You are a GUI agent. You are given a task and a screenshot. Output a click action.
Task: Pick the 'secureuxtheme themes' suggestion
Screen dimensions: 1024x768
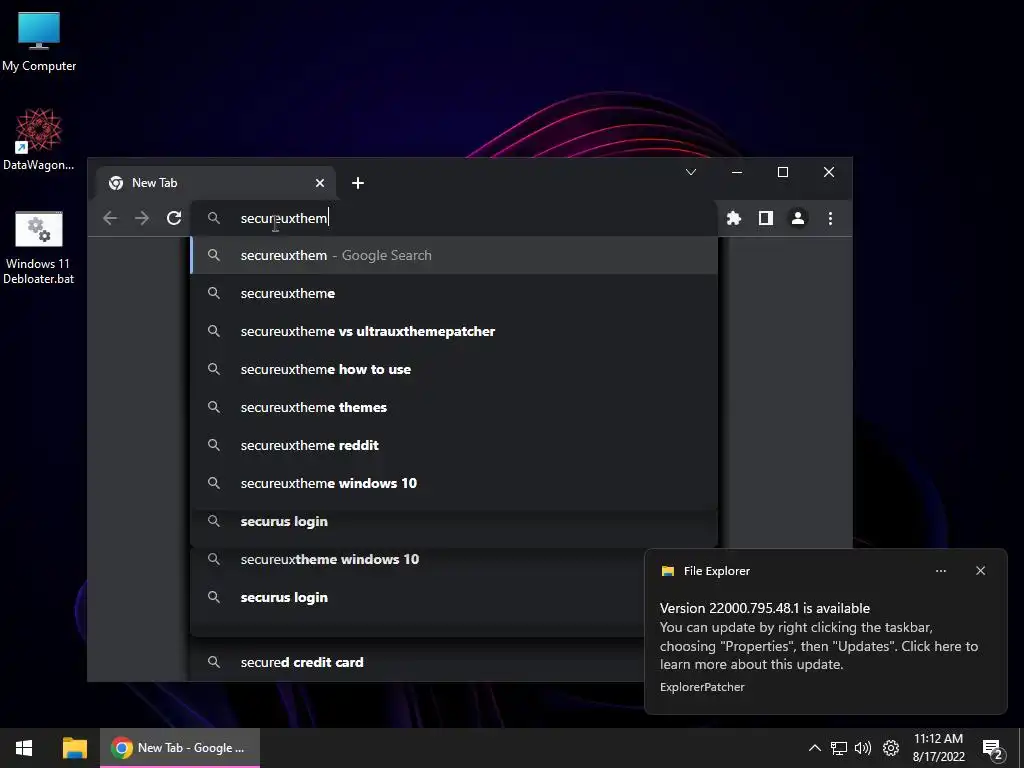455,407
